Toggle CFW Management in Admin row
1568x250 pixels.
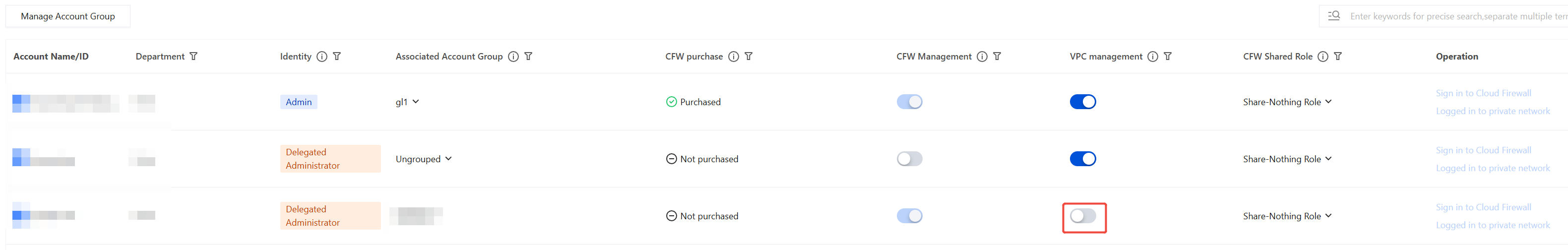tap(909, 102)
